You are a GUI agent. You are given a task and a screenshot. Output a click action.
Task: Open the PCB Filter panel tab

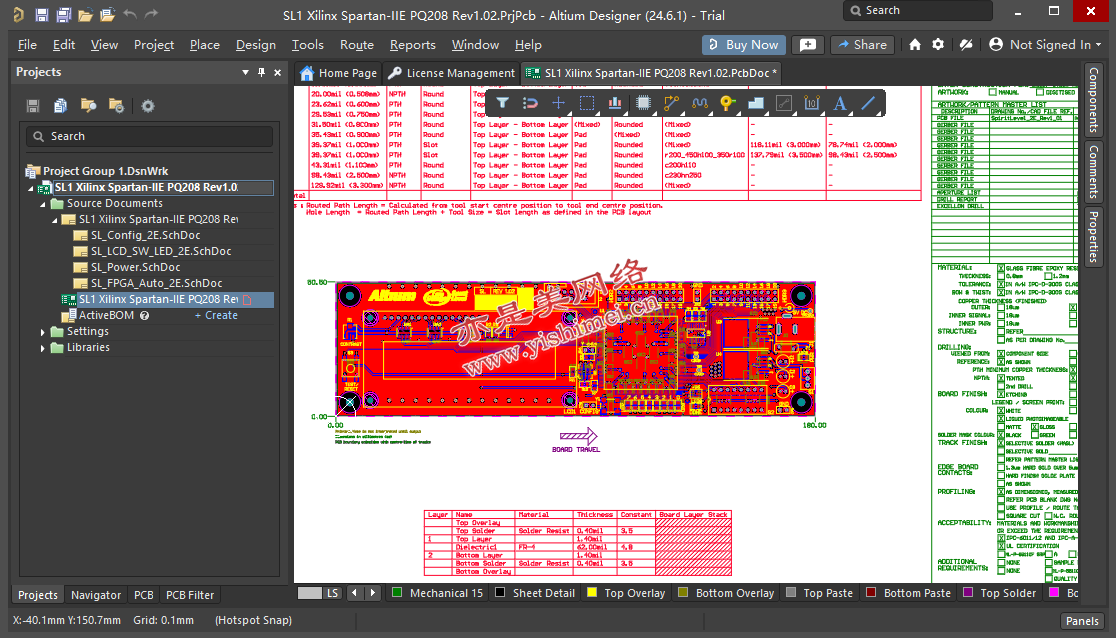(190, 595)
